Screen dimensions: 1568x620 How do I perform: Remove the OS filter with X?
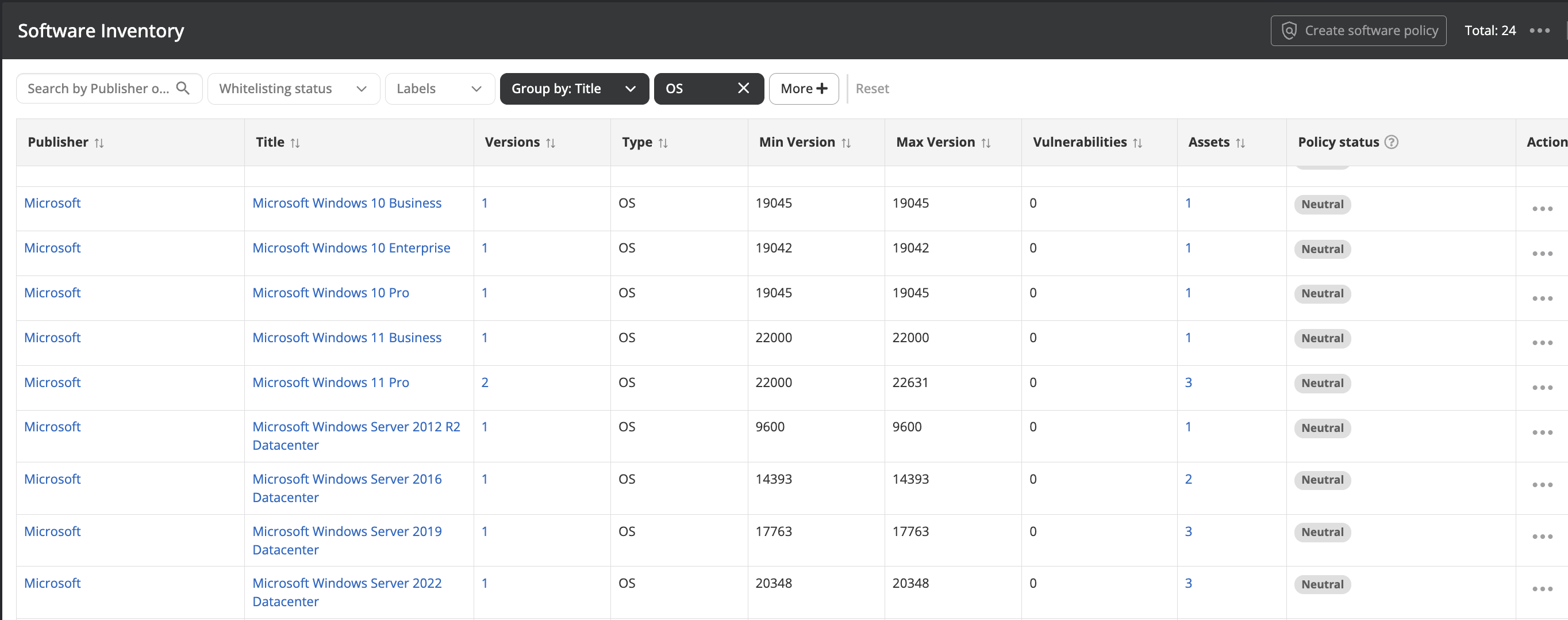(x=743, y=89)
